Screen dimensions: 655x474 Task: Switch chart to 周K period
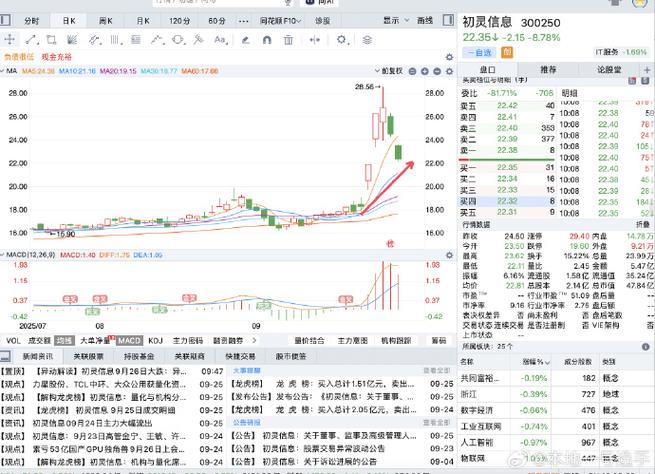coord(106,20)
